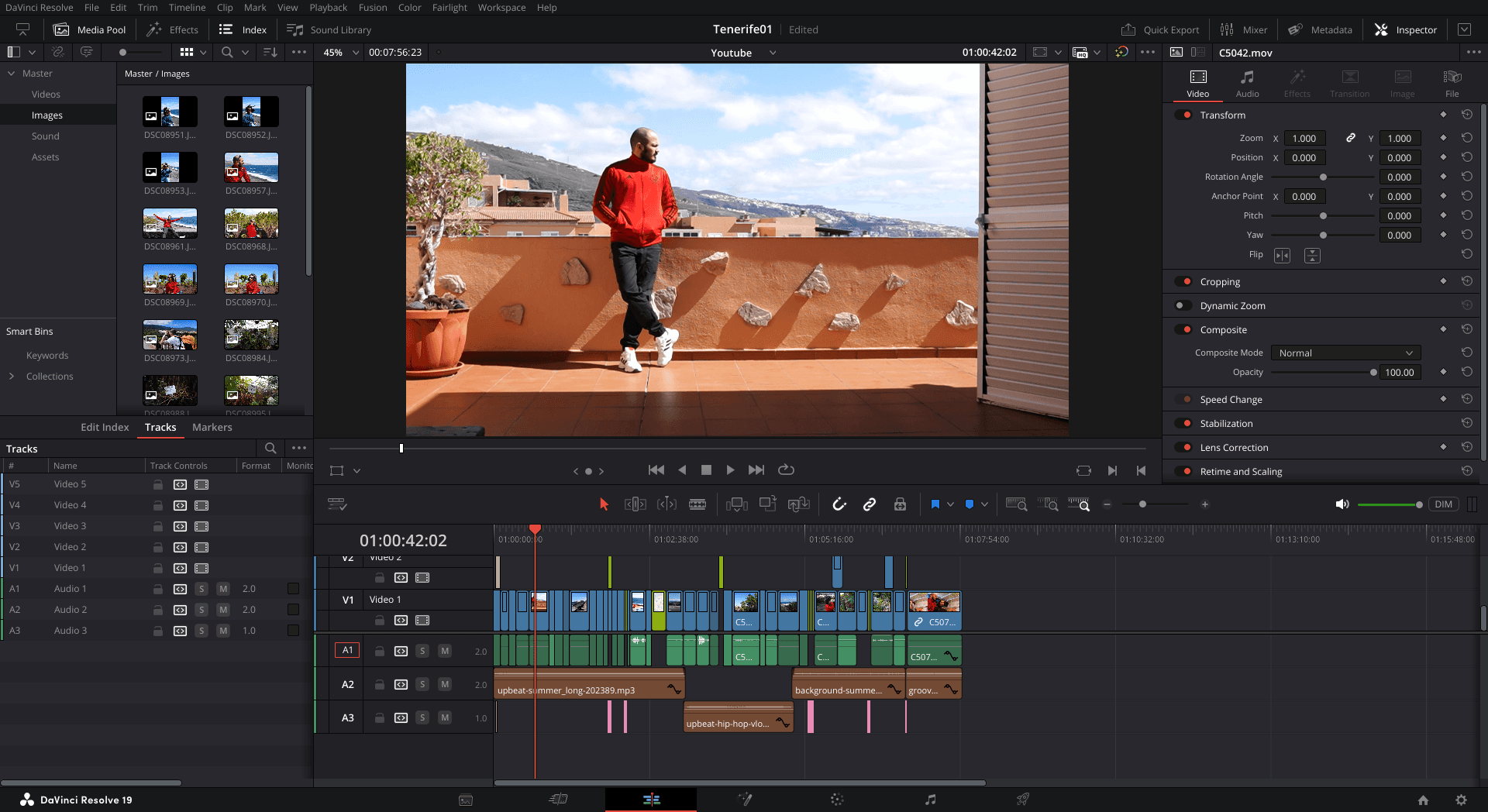Open timeline view options icon
The image size is (1488, 812).
pos(337,504)
